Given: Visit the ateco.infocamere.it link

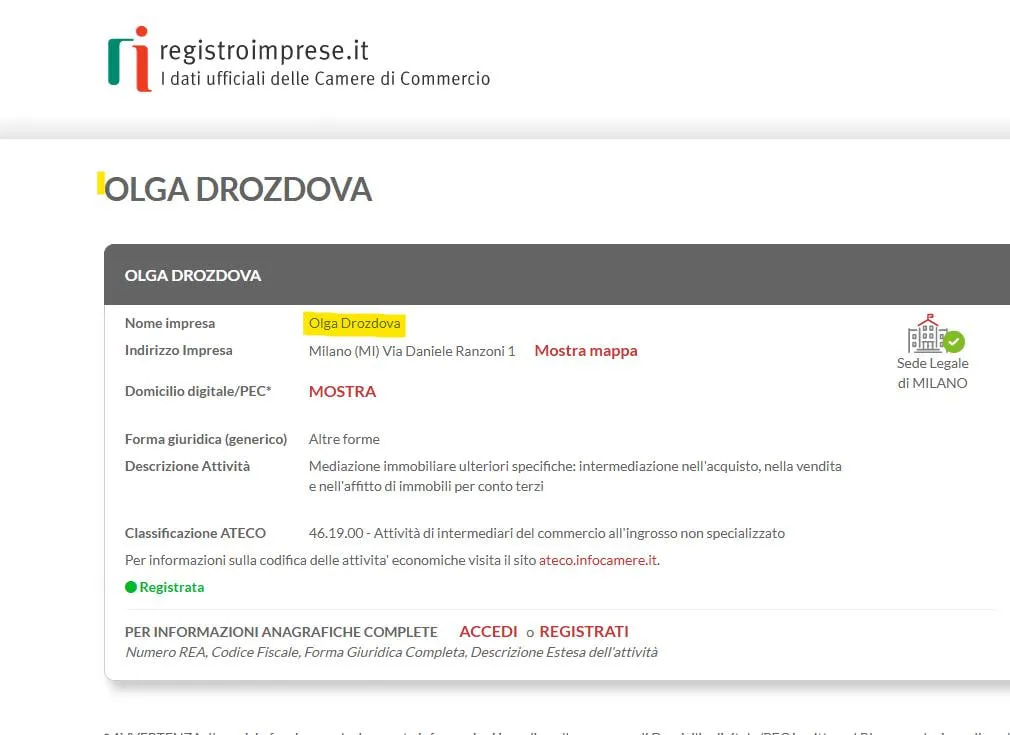Looking at the screenshot, I should [598, 560].
